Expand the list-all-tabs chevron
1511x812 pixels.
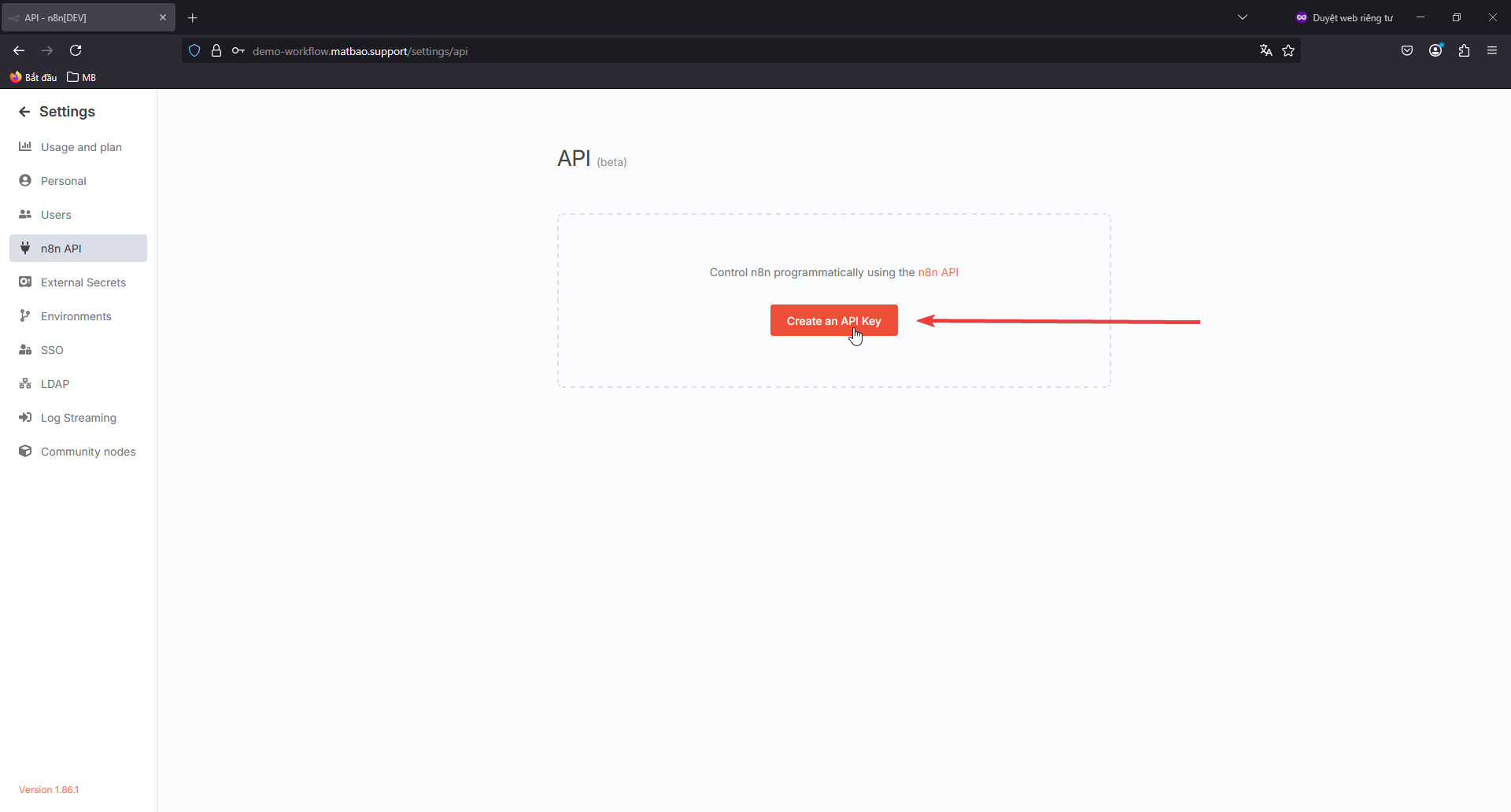point(1243,17)
